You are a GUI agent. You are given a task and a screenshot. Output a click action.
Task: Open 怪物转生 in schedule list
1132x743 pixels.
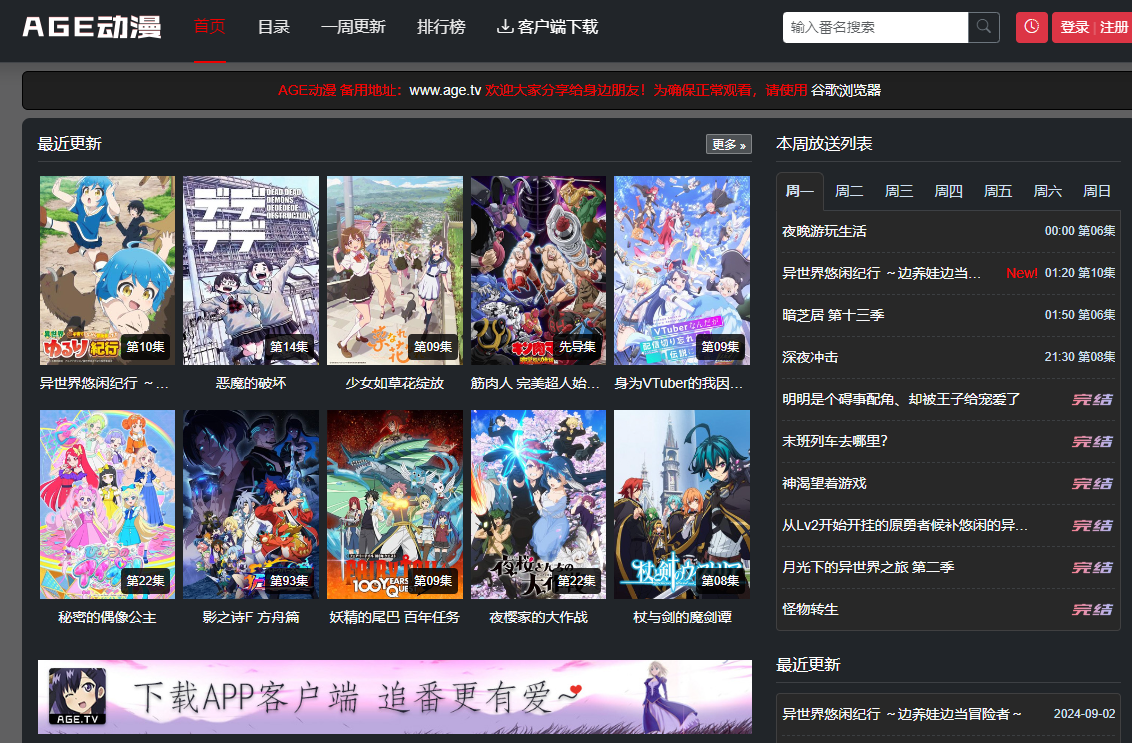(810, 609)
